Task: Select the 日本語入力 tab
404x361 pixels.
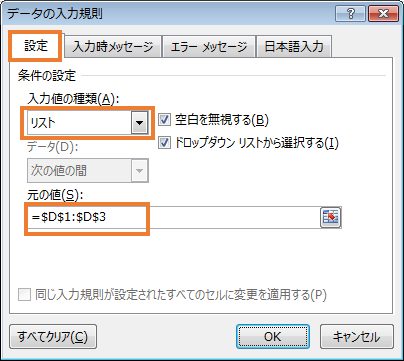Action: [294, 46]
